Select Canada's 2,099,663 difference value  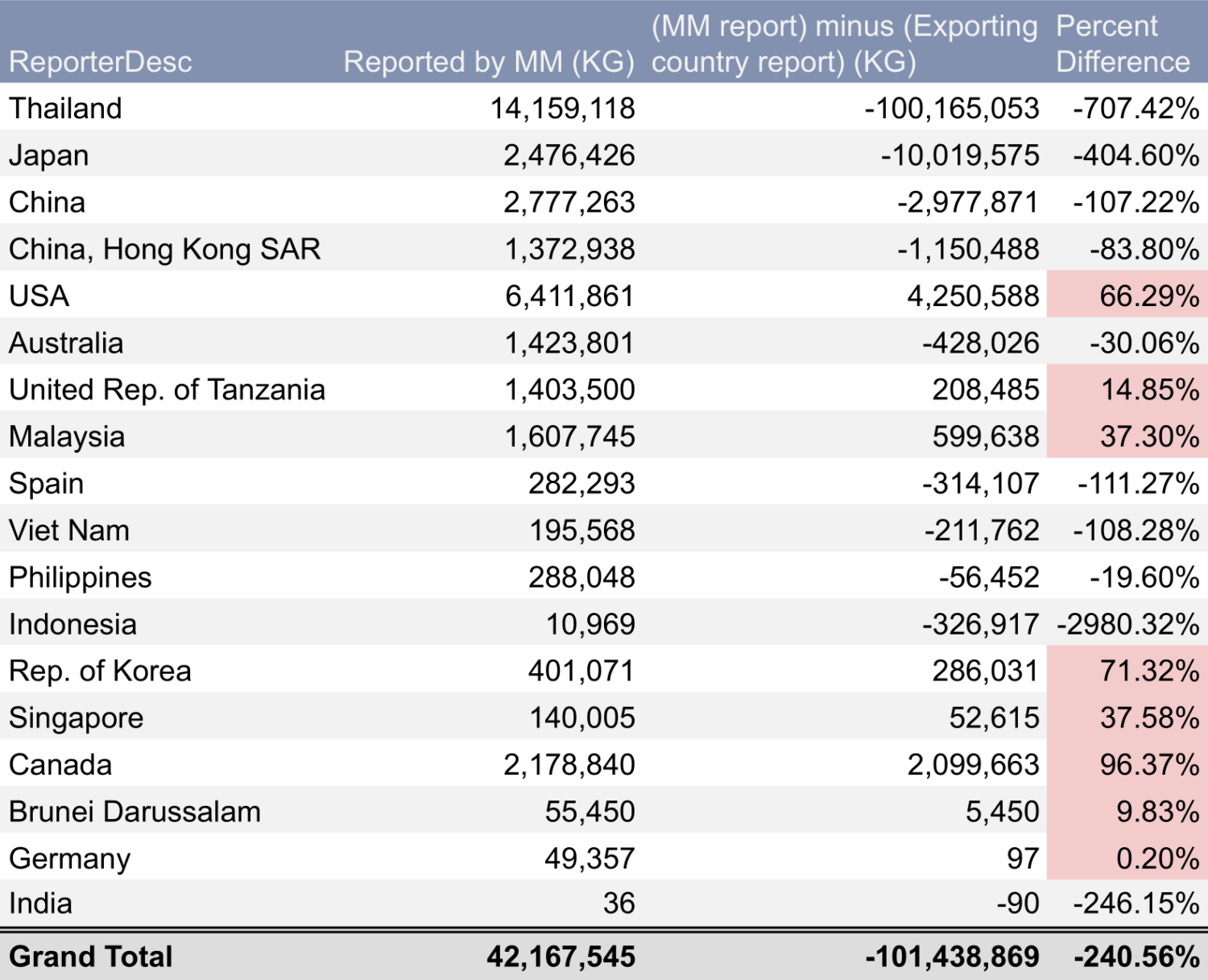point(973,765)
